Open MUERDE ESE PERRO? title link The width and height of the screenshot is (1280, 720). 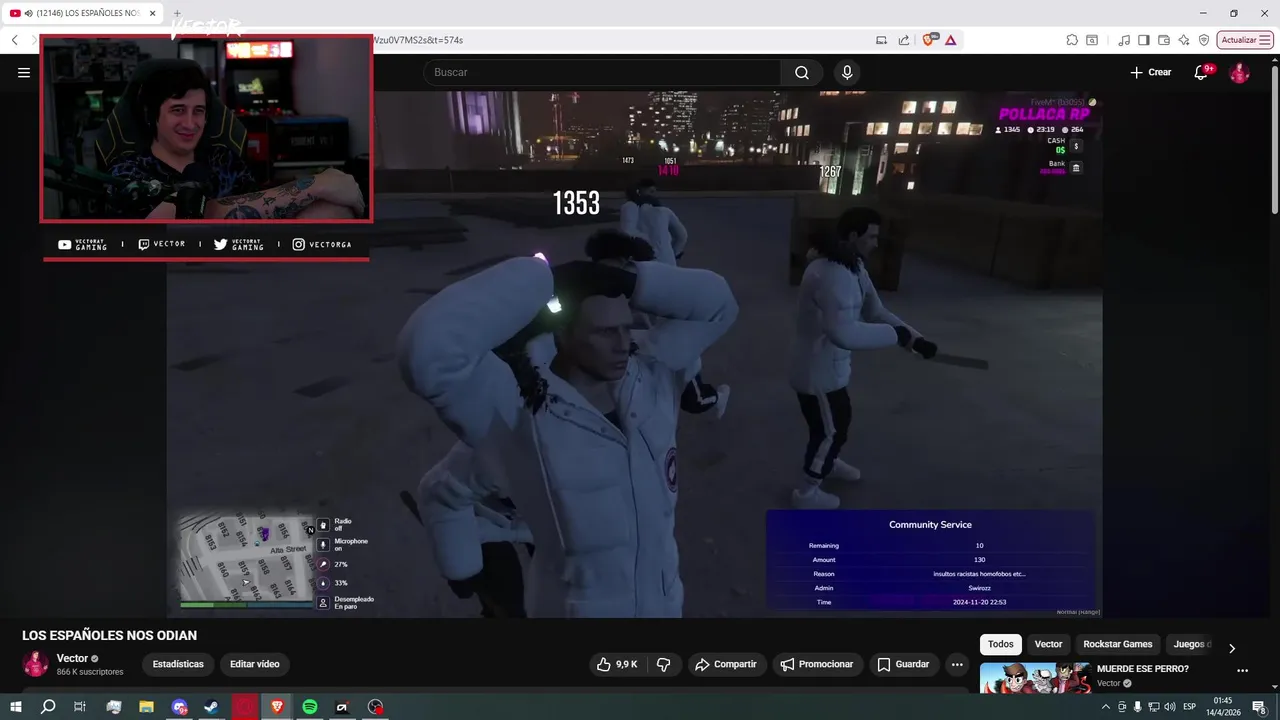1143,668
